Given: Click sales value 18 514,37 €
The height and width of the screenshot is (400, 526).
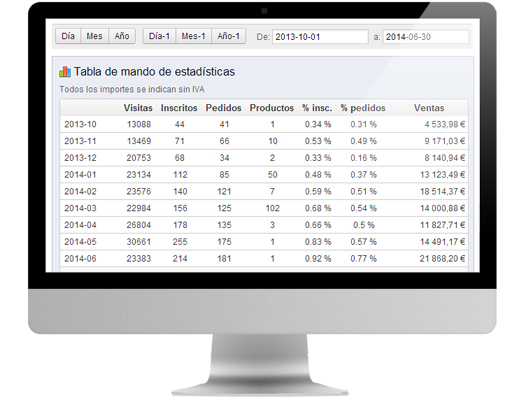Looking at the screenshot, I should tap(443, 191).
